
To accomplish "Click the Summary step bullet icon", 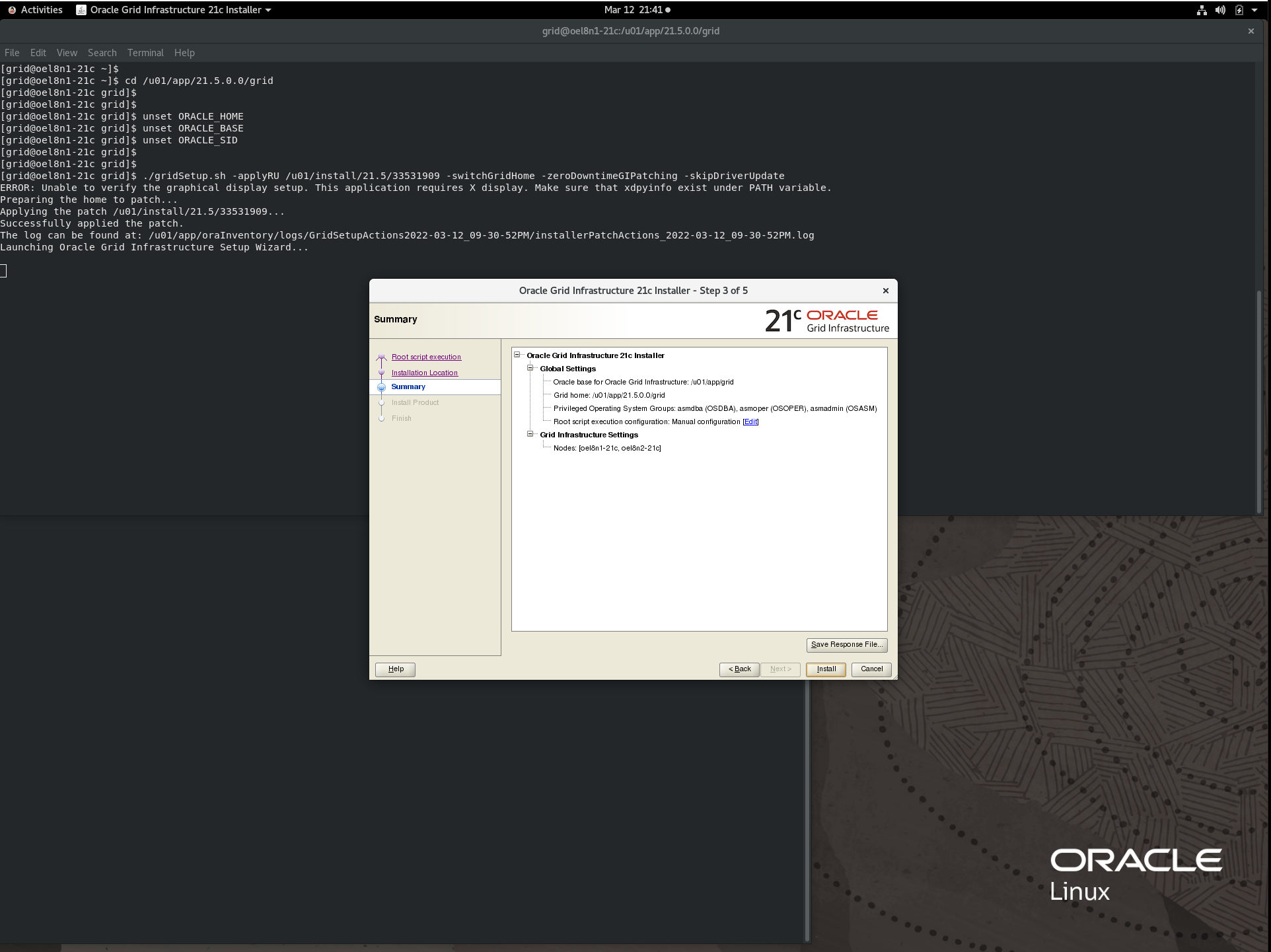I will tap(381, 387).
